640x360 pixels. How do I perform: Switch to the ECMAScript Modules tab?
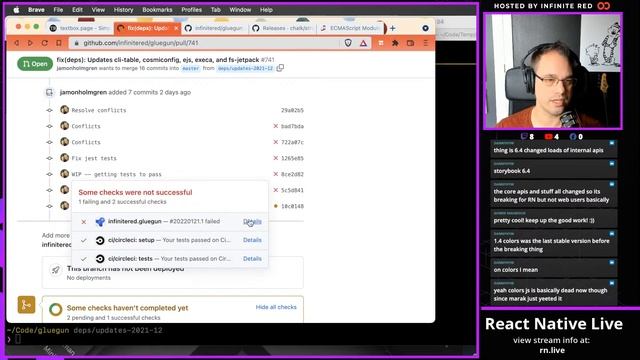350,28
